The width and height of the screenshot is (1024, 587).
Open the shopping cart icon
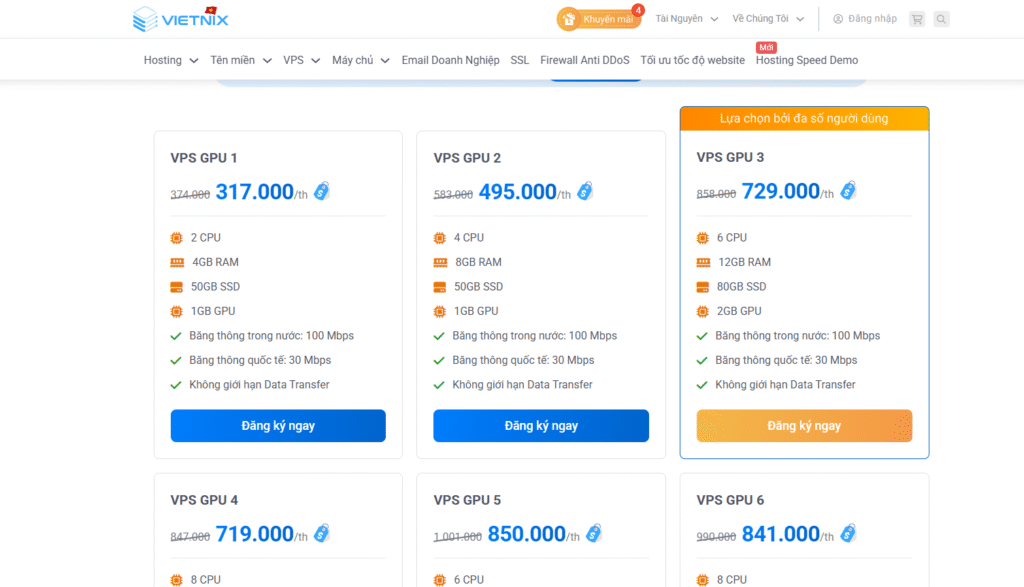tap(916, 19)
